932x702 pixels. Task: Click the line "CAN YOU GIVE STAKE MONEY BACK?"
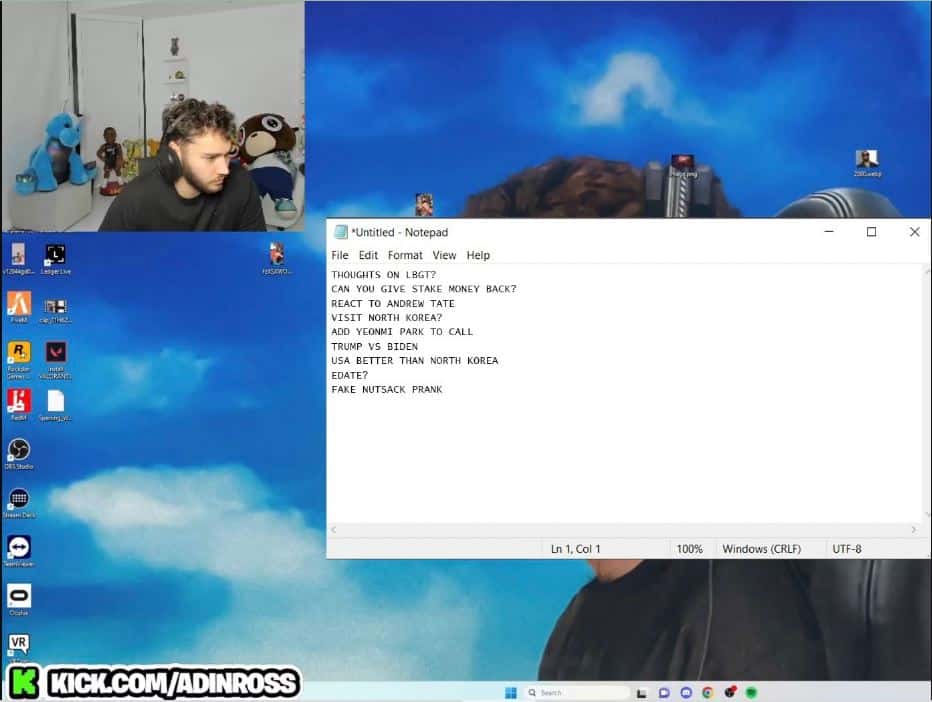click(424, 289)
